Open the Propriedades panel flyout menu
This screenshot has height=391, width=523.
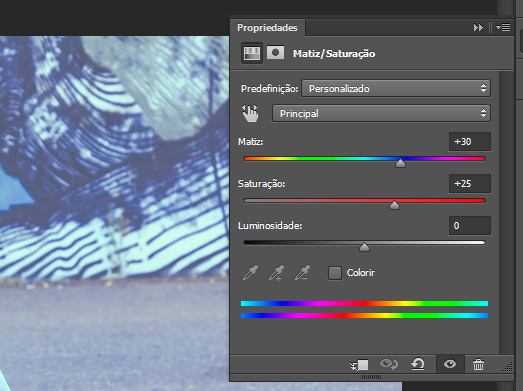503,27
